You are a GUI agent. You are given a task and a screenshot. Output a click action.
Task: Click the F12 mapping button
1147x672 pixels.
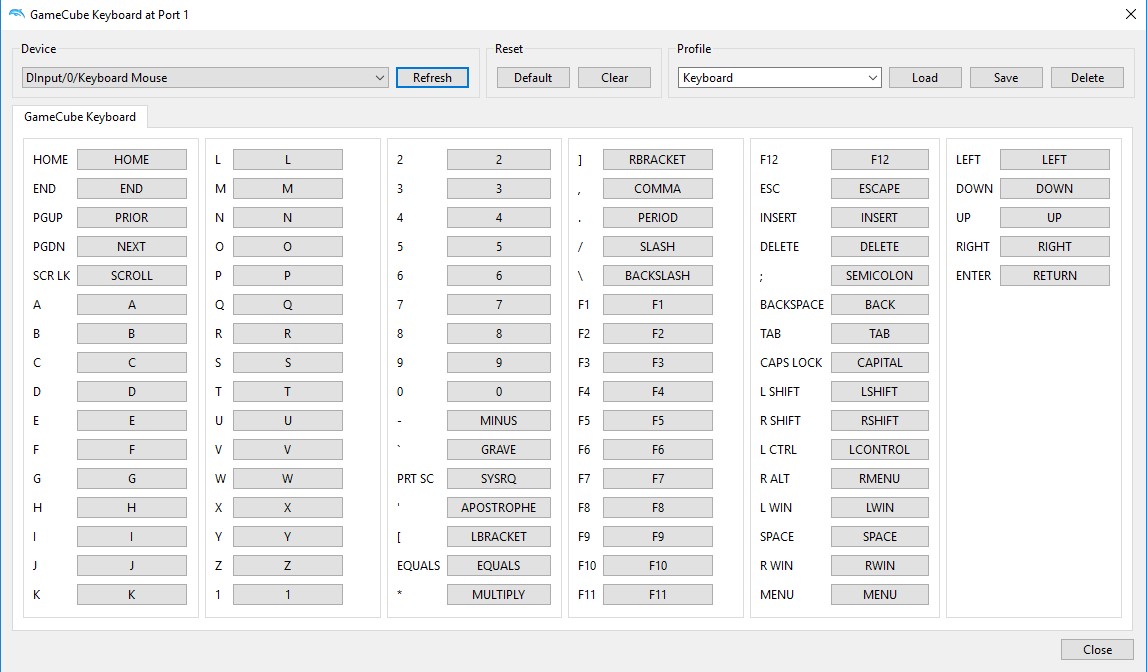[x=880, y=159]
